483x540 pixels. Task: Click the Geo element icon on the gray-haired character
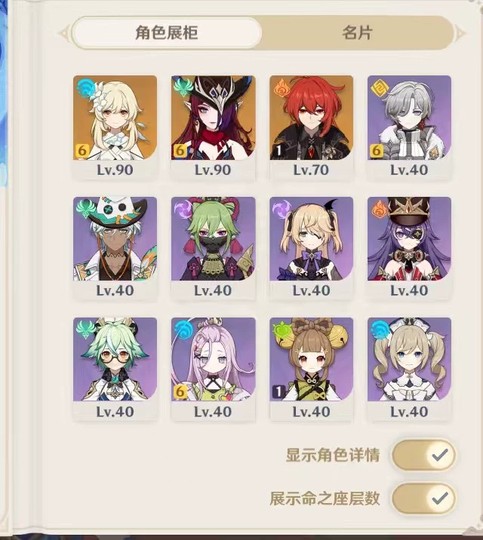coord(378,88)
